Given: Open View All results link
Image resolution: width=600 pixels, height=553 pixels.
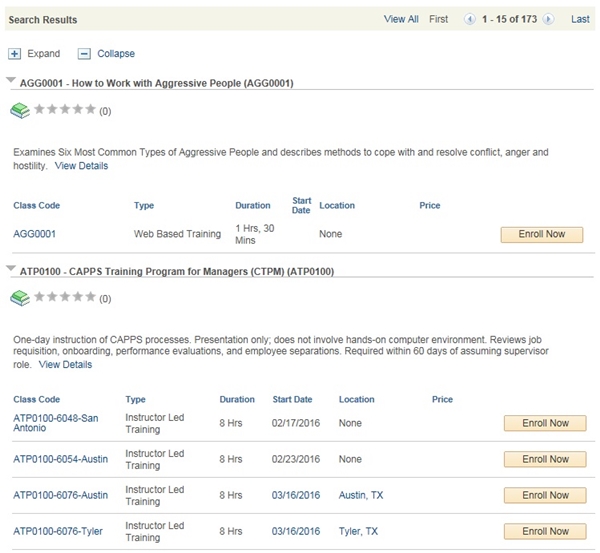Looking at the screenshot, I should pyautogui.click(x=401, y=19).
